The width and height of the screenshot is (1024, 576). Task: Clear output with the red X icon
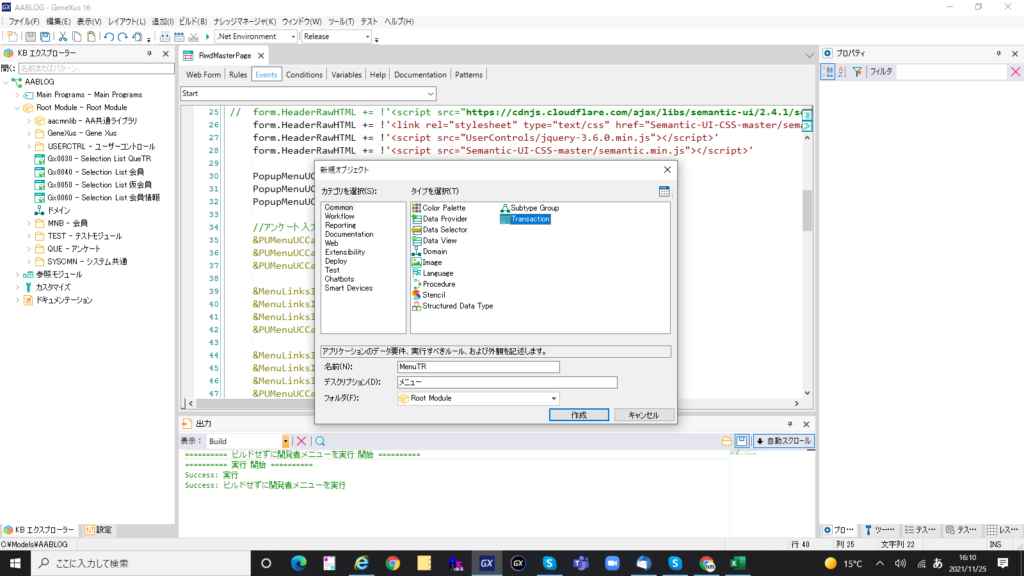301,441
